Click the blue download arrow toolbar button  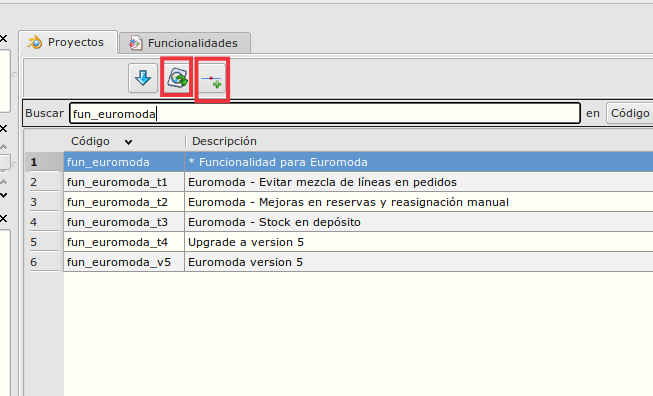click(x=143, y=78)
